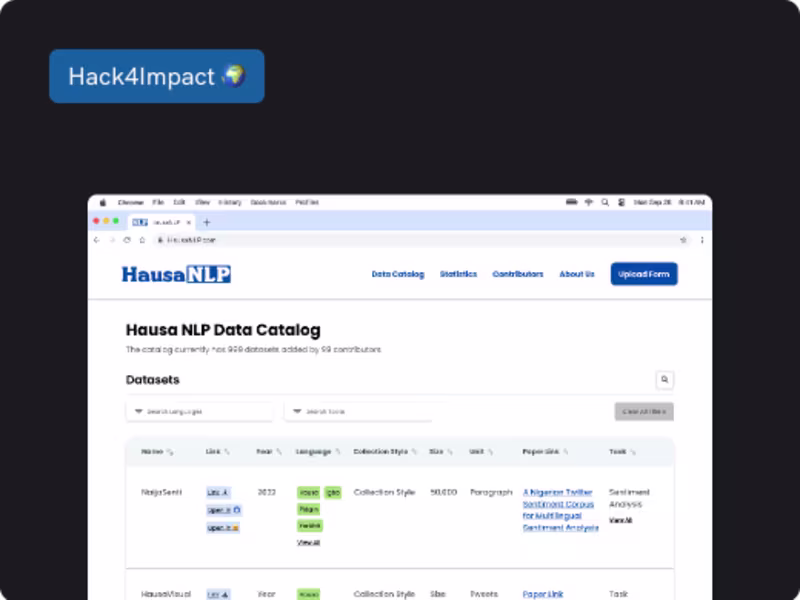Click the Clear All Filters button
800x600 pixels.
tap(644, 411)
